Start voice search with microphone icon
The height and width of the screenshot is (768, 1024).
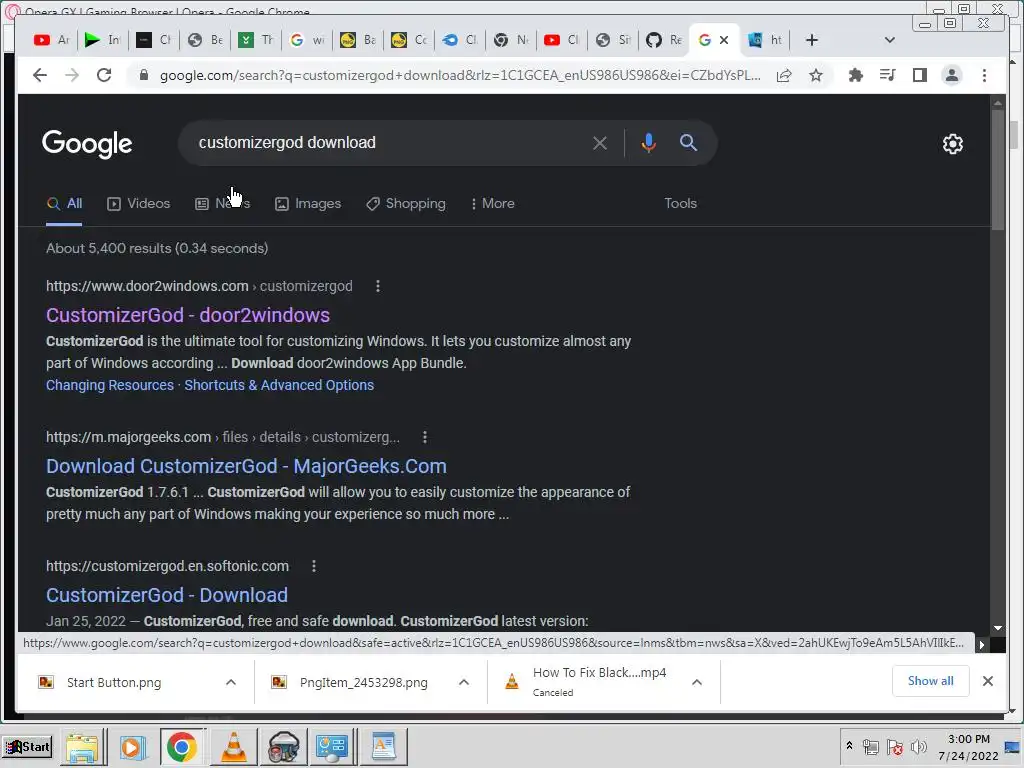(648, 143)
